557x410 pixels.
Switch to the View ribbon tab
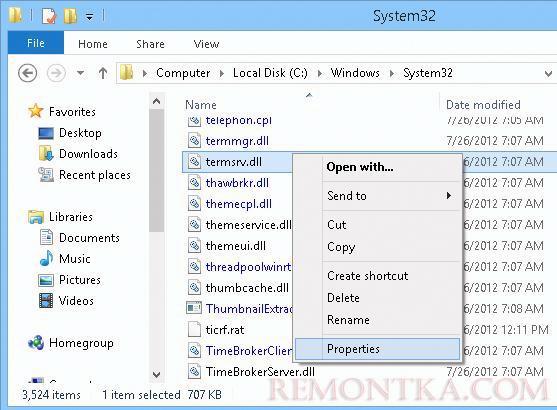[x=206, y=44]
